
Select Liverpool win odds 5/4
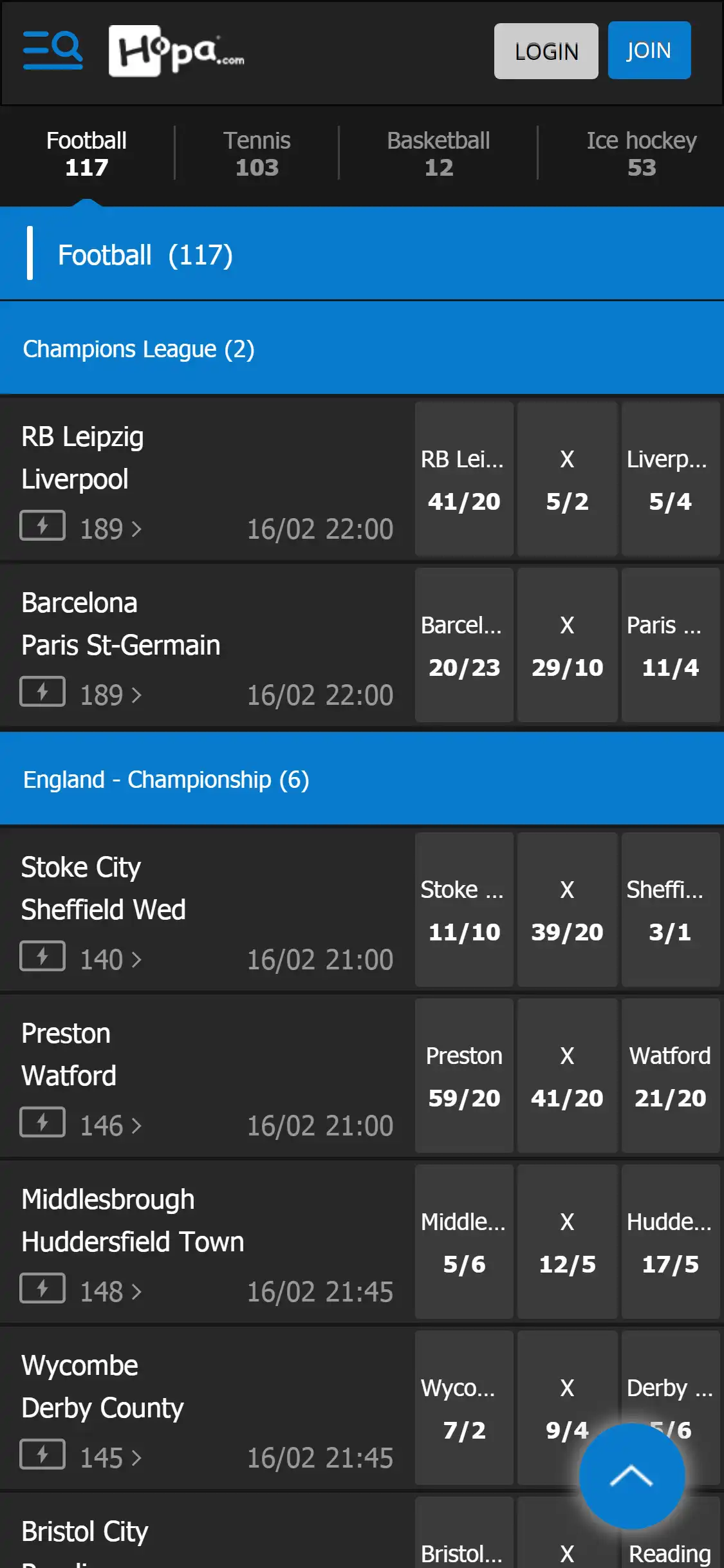click(x=670, y=480)
